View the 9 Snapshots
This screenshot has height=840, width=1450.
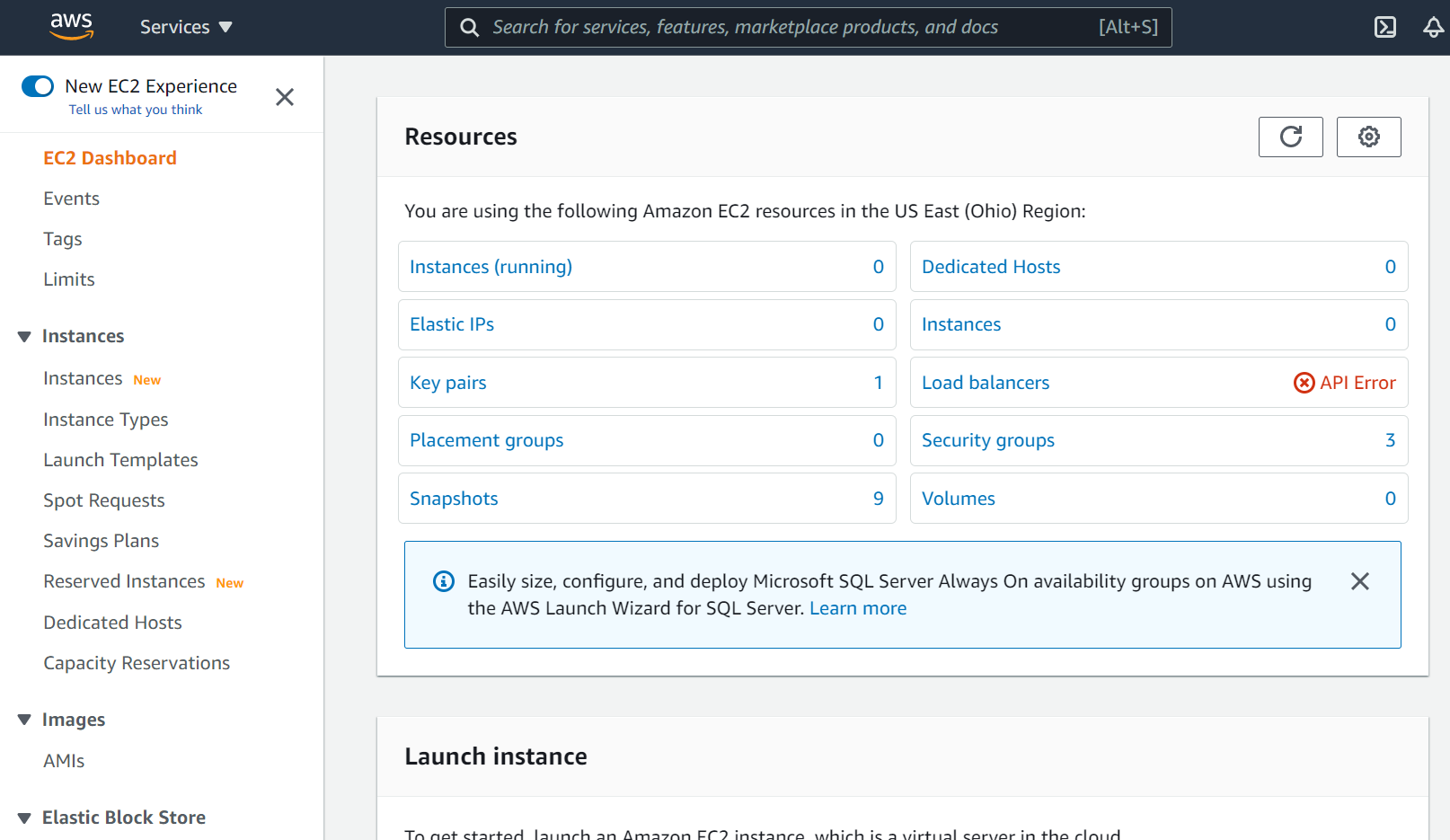454,498
